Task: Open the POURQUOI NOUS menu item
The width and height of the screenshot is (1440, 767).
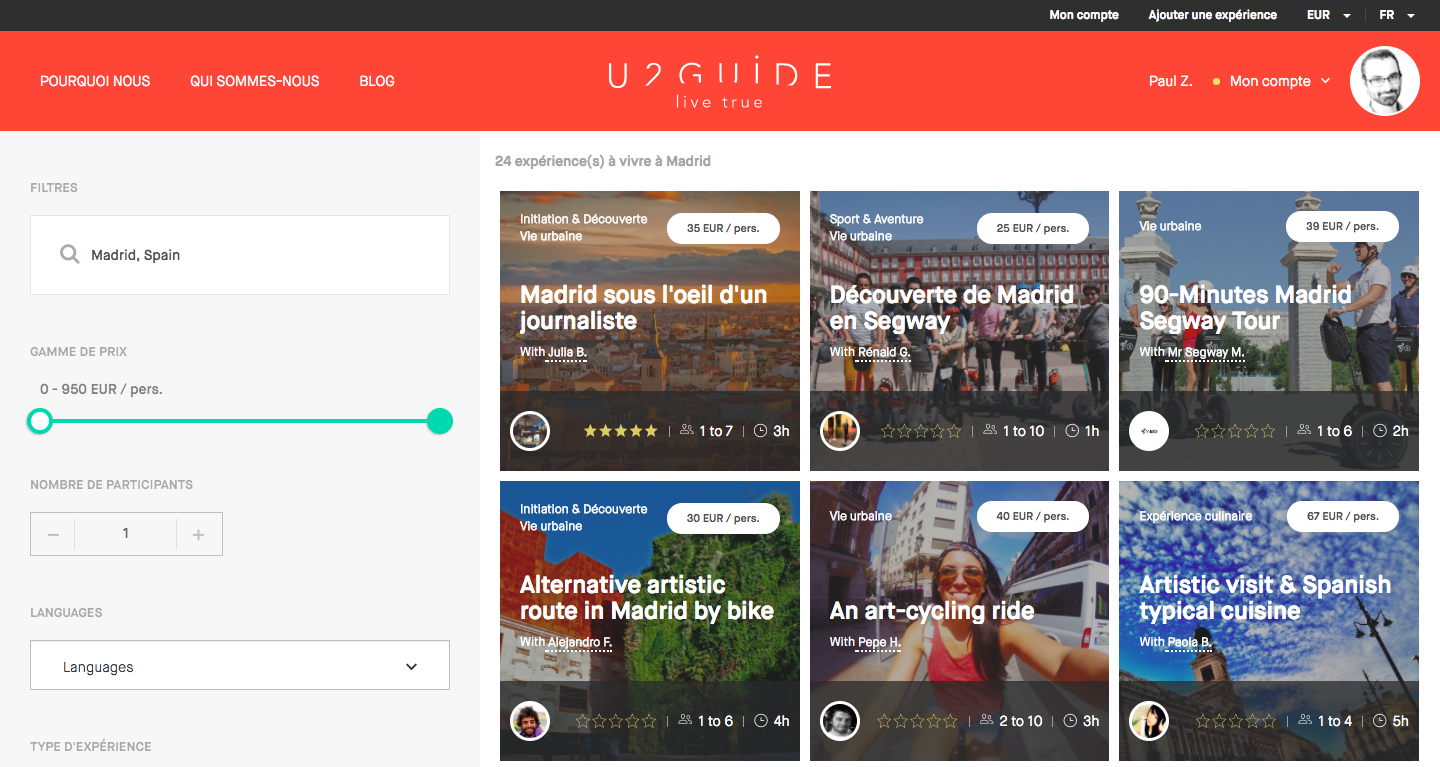Action: pos(95,81)
